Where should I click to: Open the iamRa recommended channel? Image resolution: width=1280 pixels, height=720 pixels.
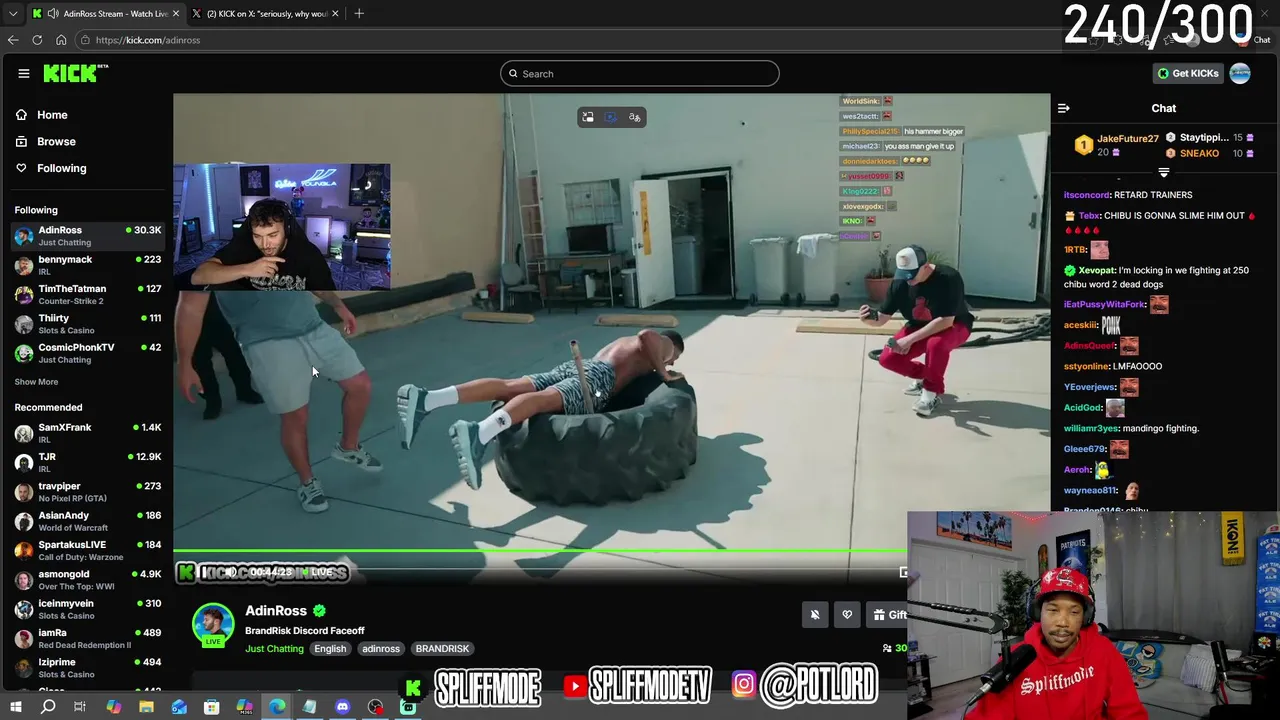point(87,638)
